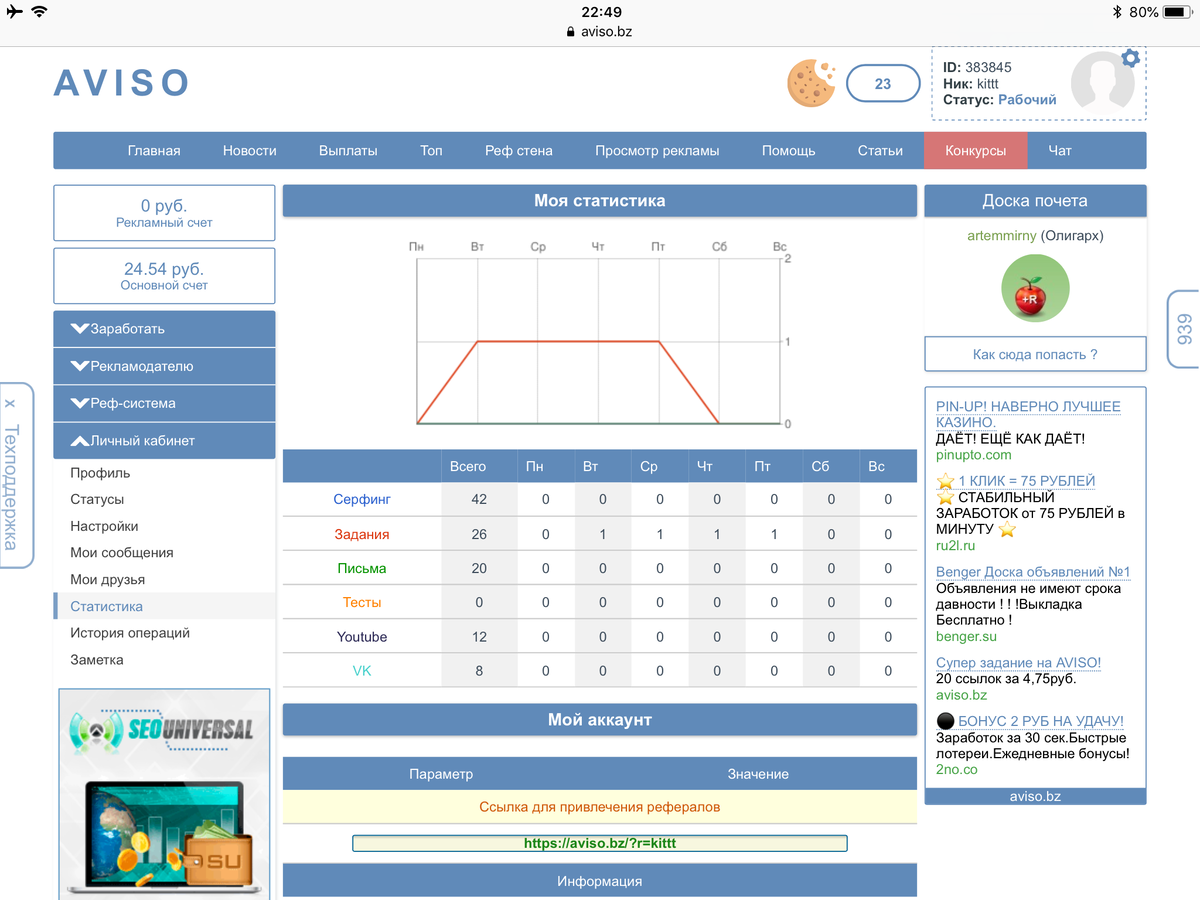
Task: Open Рекламный счет balance box
Action: [164, 213]
